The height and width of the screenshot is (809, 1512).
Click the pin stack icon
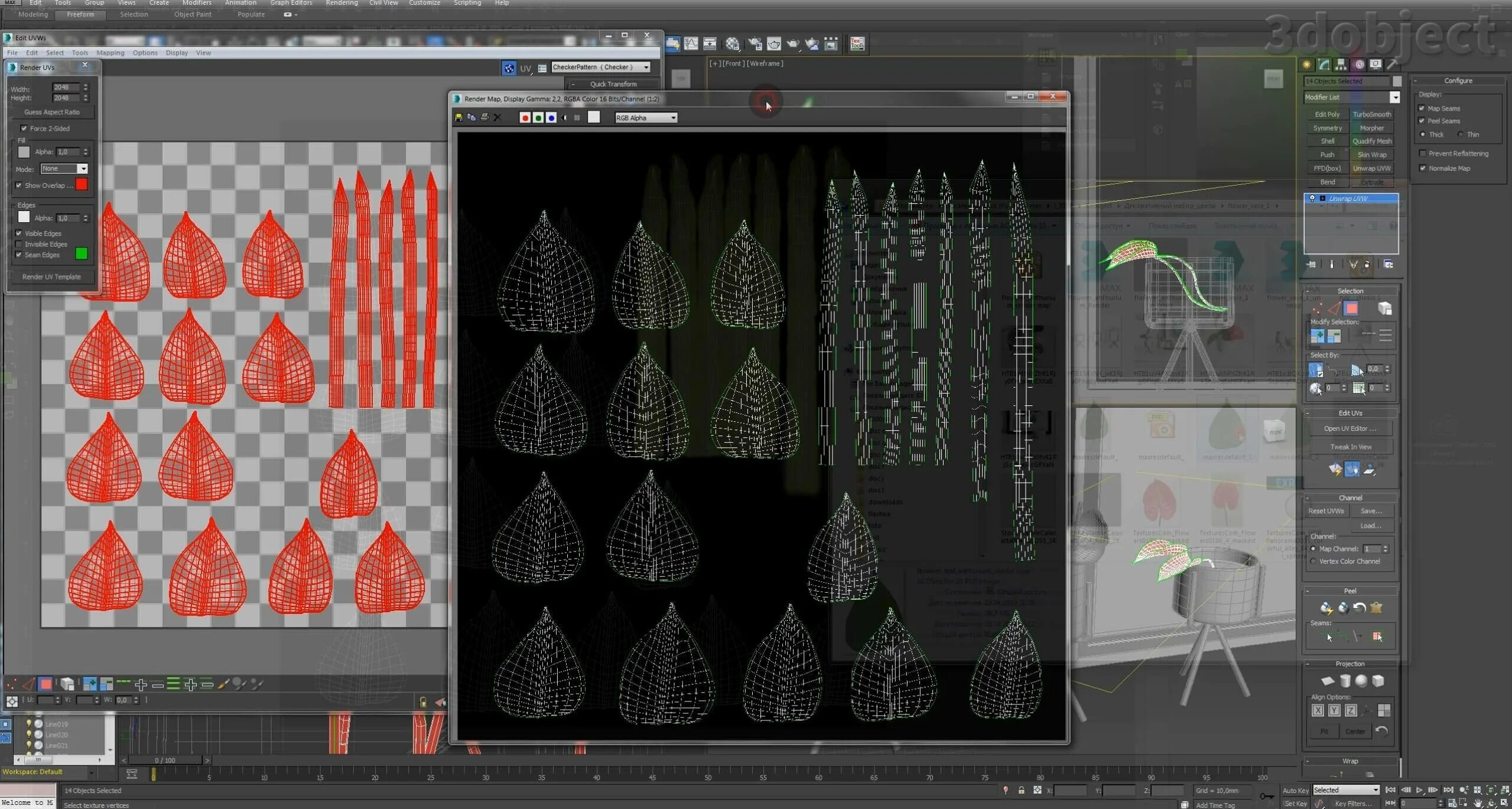pos(1312,264)
